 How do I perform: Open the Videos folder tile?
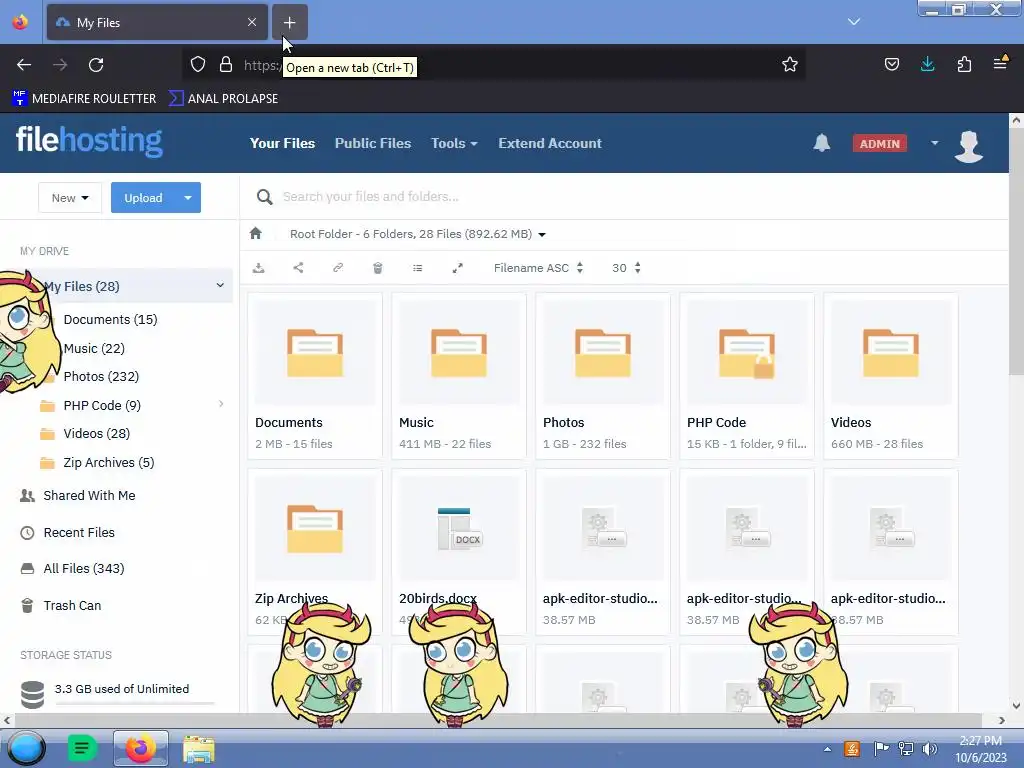[x=891, y=376]
